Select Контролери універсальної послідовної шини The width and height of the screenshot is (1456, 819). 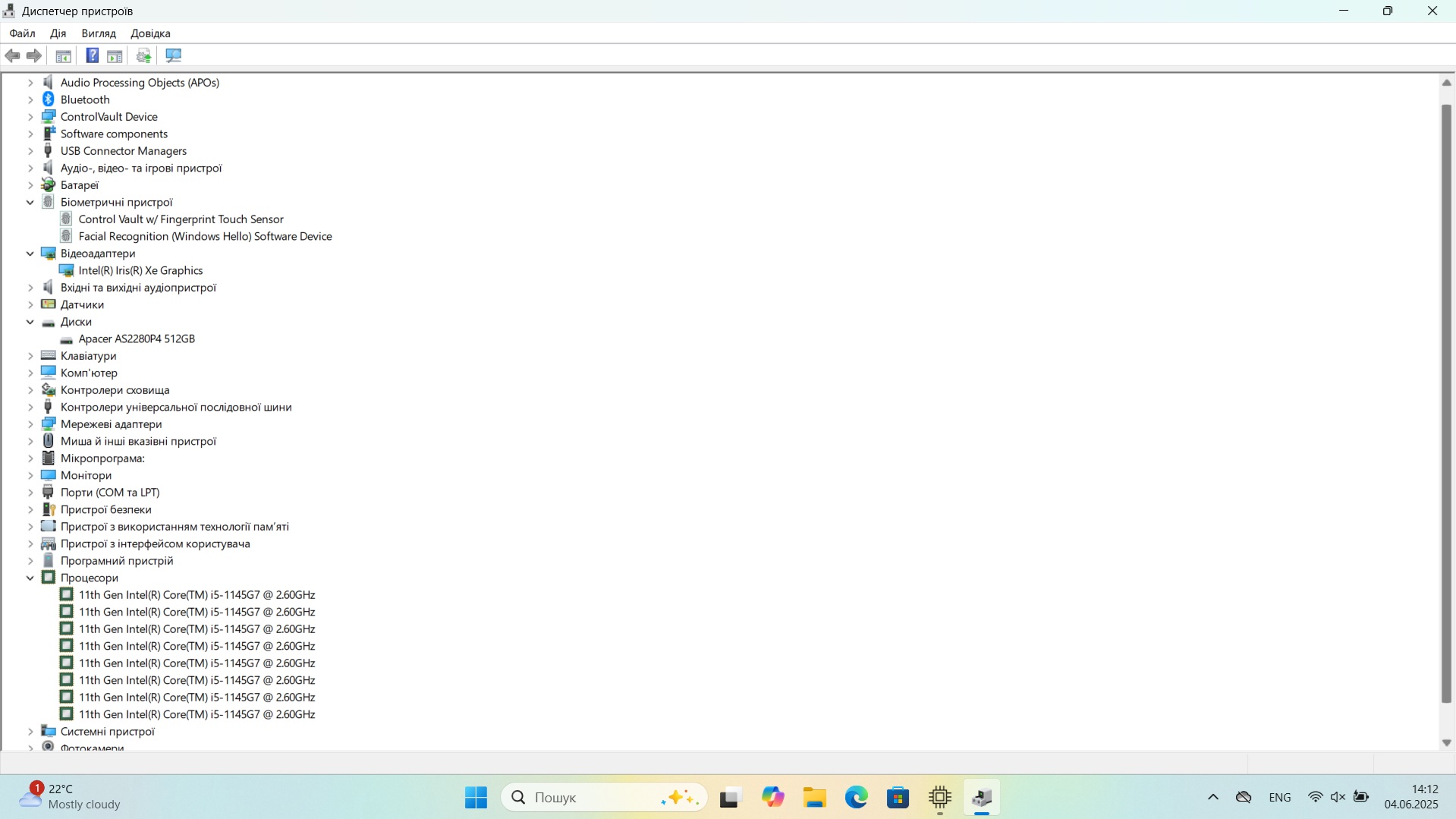tap(176, 407)
